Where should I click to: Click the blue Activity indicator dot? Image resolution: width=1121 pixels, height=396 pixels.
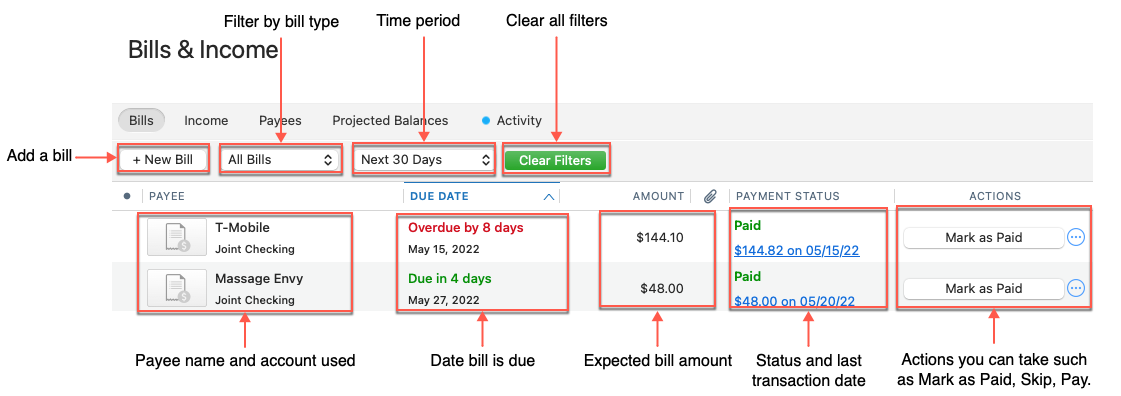tap(486, 121)
